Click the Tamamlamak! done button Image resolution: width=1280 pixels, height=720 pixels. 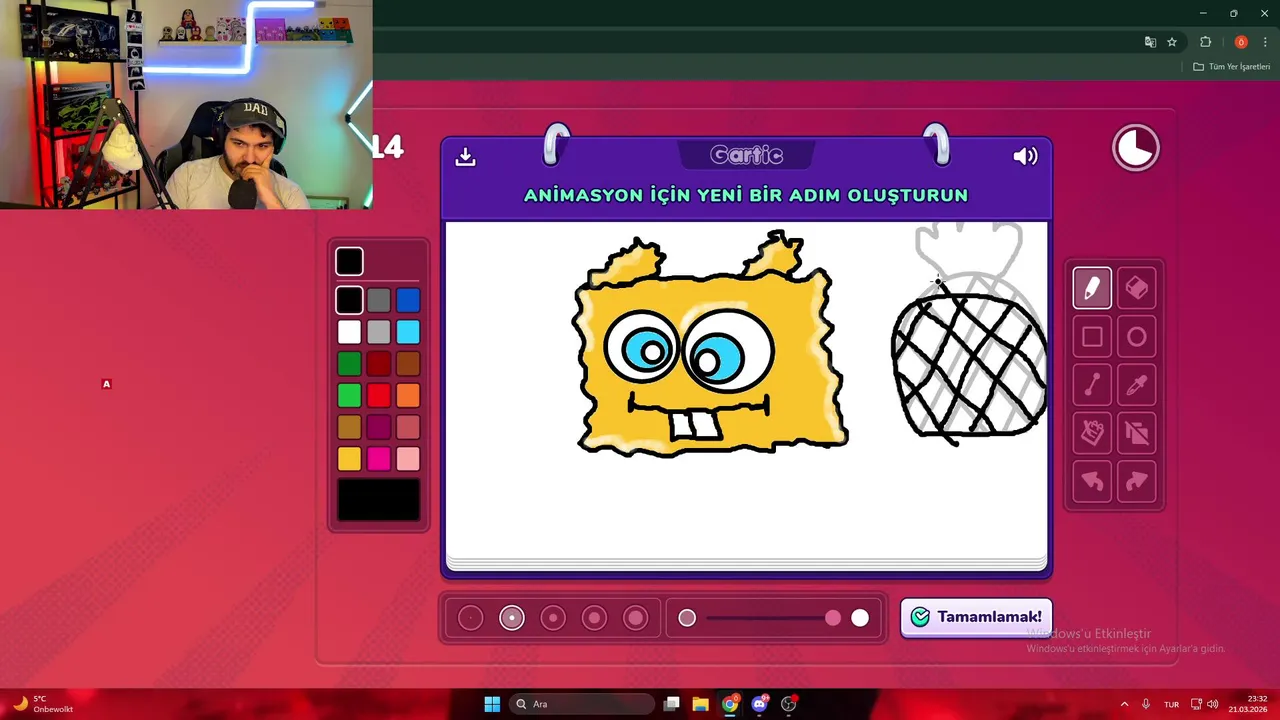[976, 617]
